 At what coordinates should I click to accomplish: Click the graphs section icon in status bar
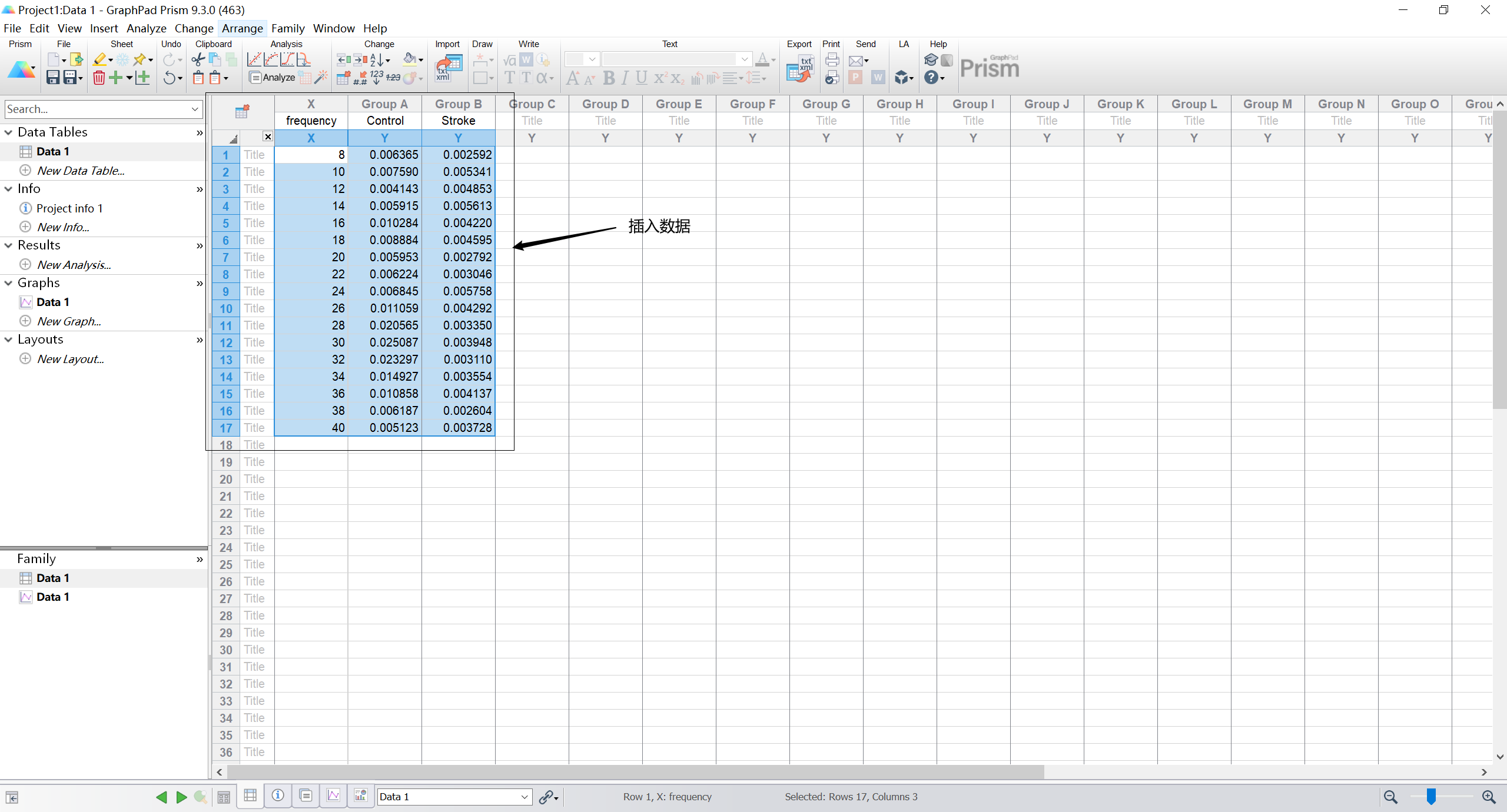point(333,796)
